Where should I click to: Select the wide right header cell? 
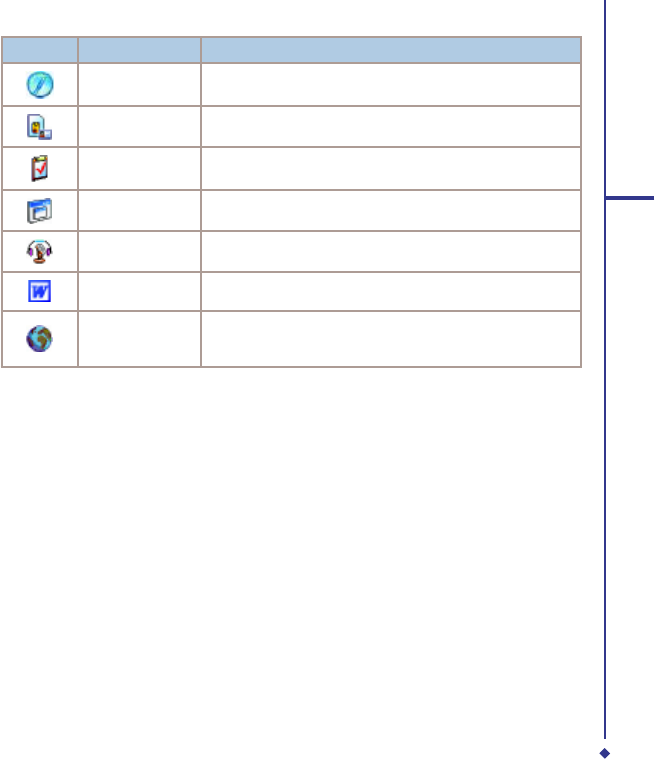(x=391, y=50)
